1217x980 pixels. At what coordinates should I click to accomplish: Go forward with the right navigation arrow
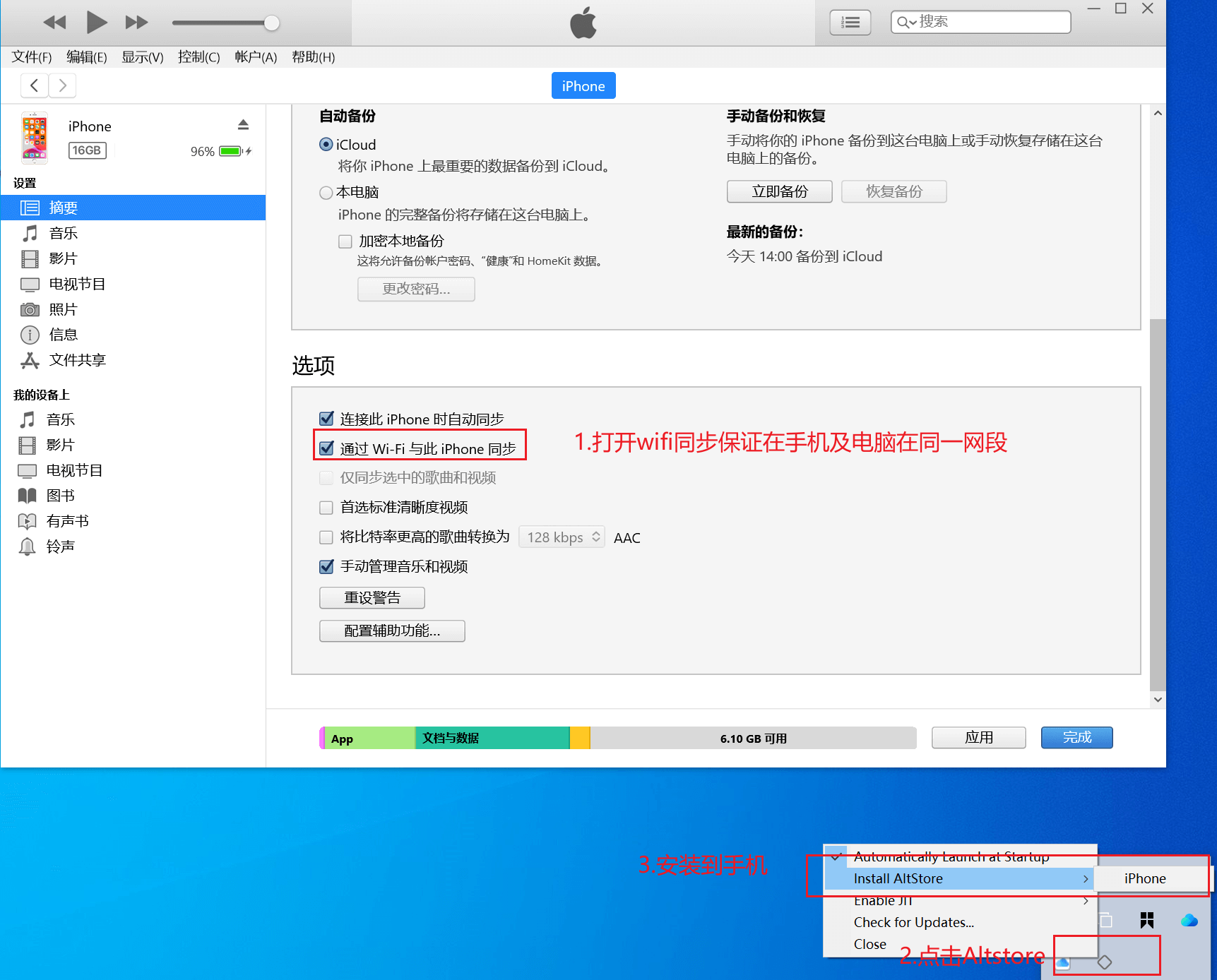tap(62, 85)
